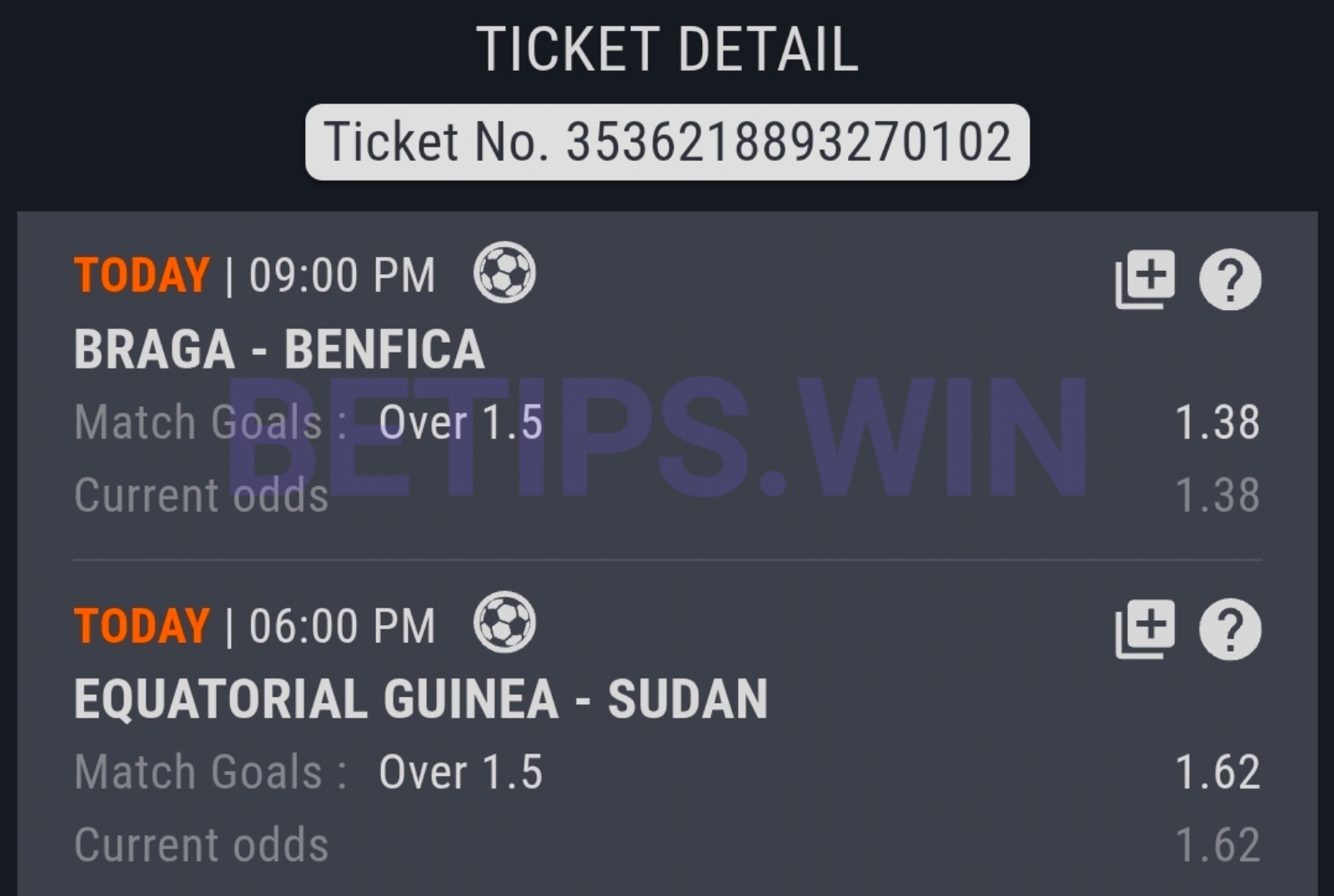Select Over 1.5 under Equatorial Guinea - Sudan

460,772
